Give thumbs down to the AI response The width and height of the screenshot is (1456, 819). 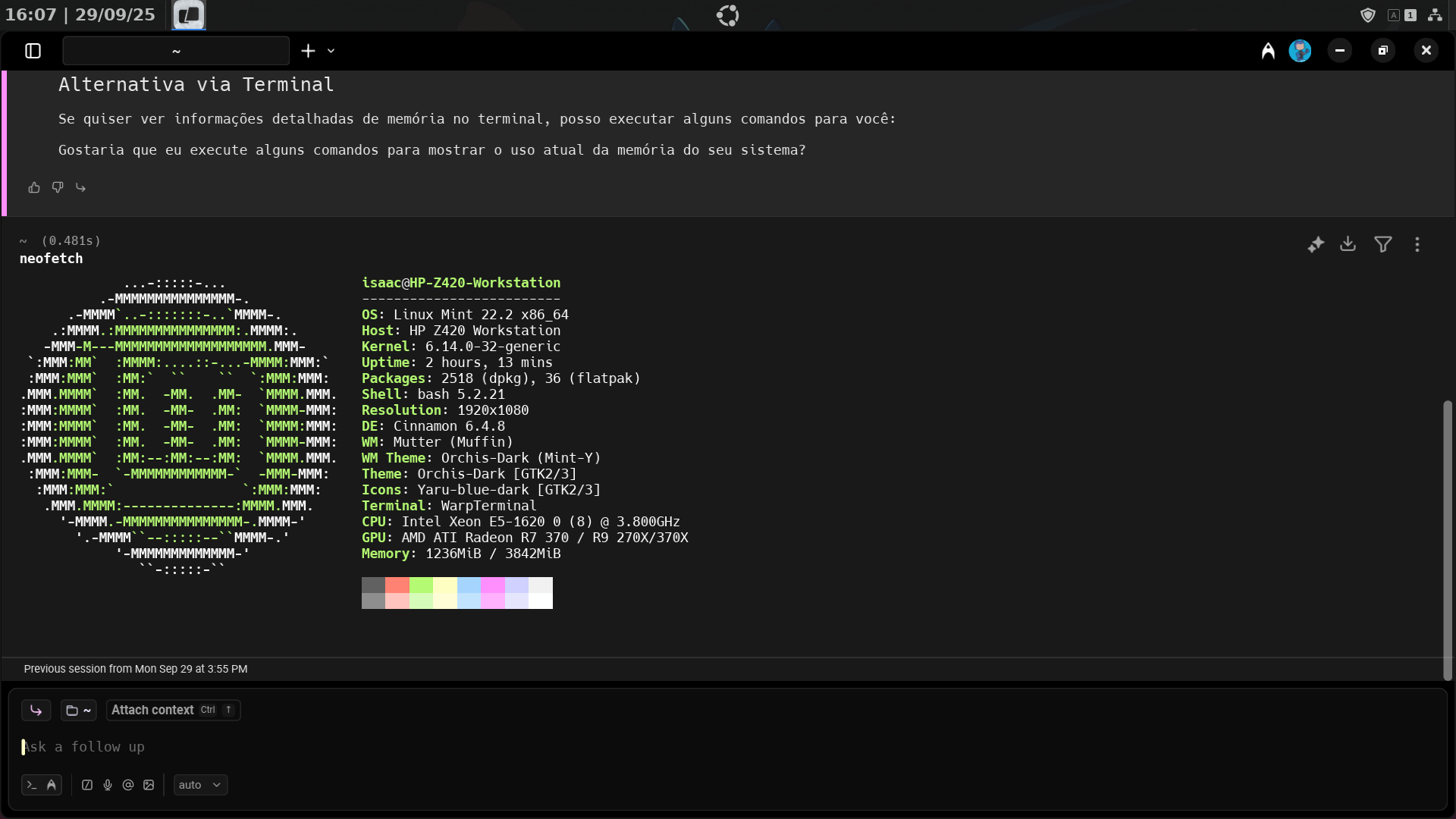(x=58, y=187)
